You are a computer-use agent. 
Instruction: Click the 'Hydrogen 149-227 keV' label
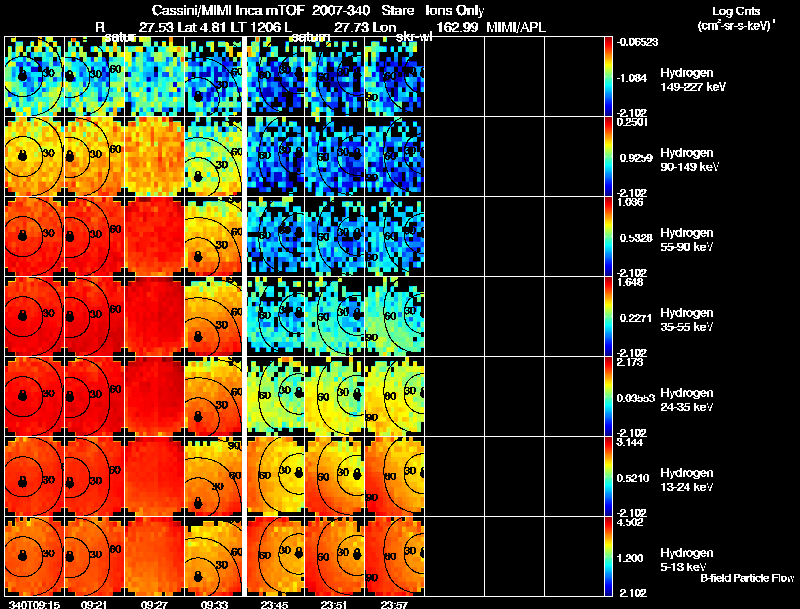[693, 80]
